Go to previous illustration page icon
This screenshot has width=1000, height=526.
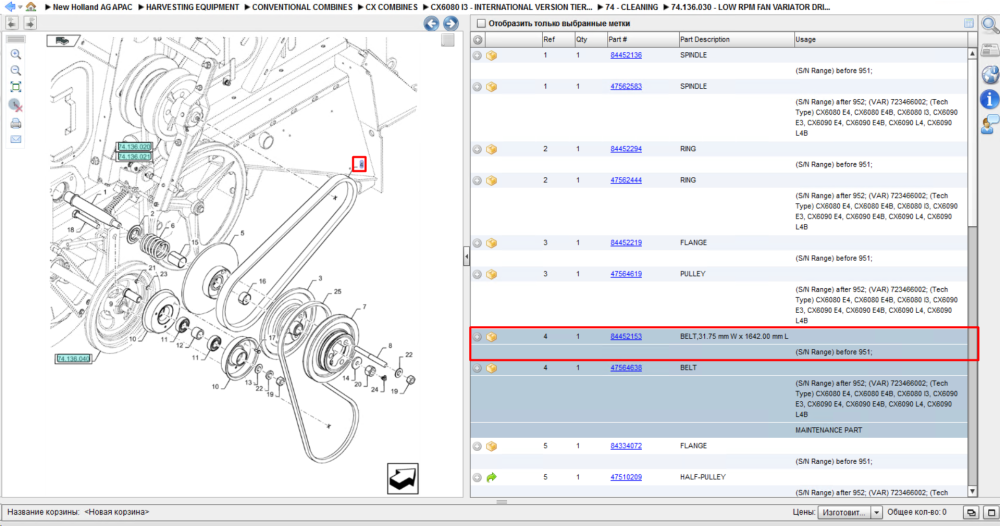12,23
